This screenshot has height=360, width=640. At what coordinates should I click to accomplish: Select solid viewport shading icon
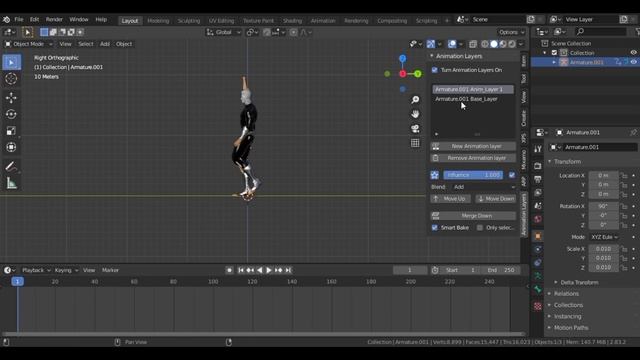point(494,44)
